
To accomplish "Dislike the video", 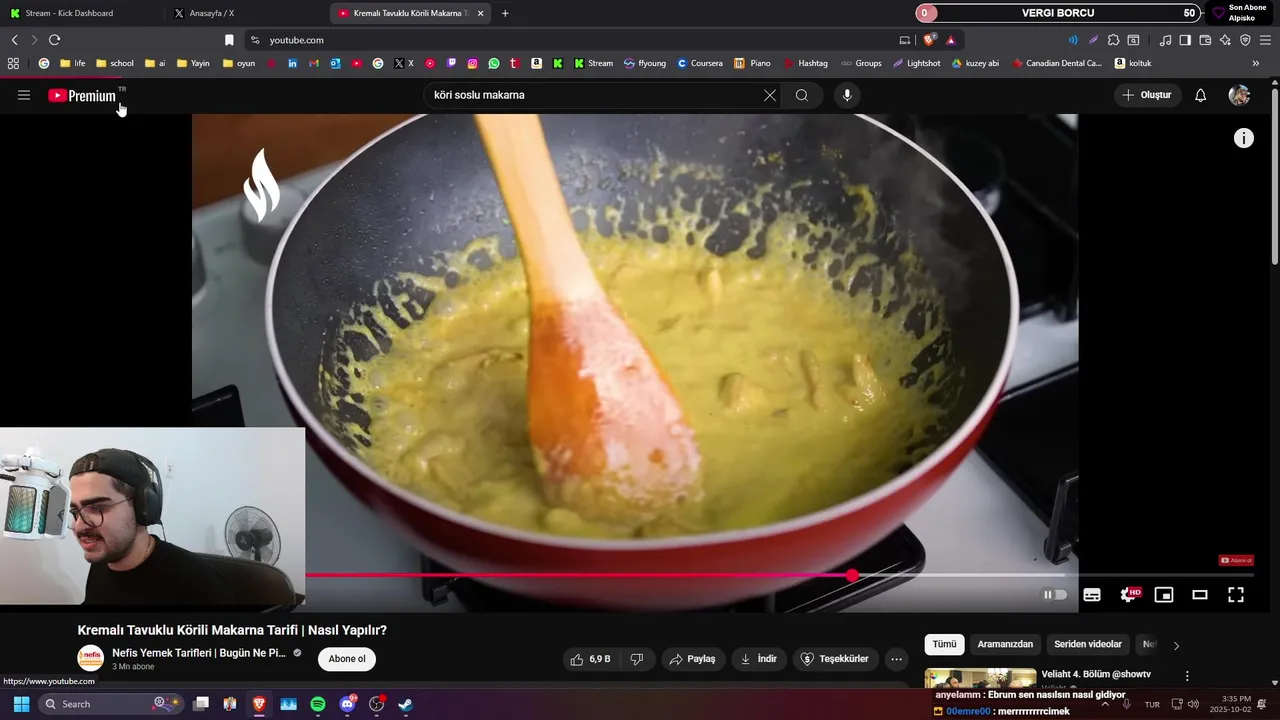I will coord(637,659).
